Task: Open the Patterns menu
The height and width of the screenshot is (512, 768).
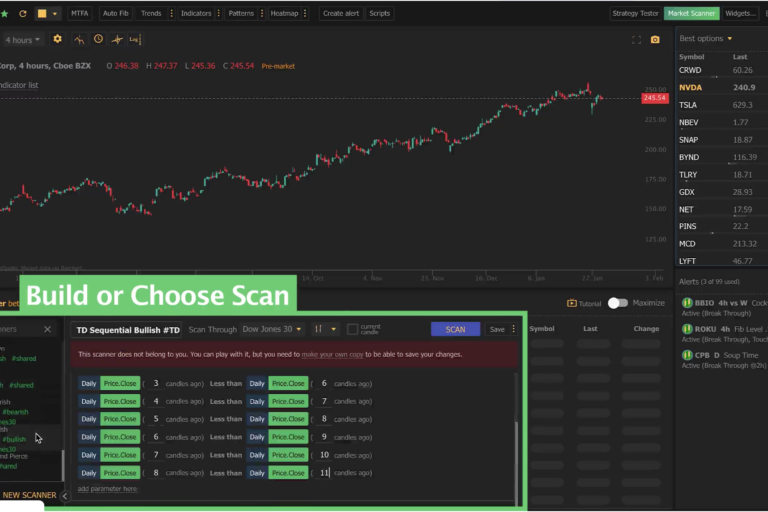Action: [241, 14]
